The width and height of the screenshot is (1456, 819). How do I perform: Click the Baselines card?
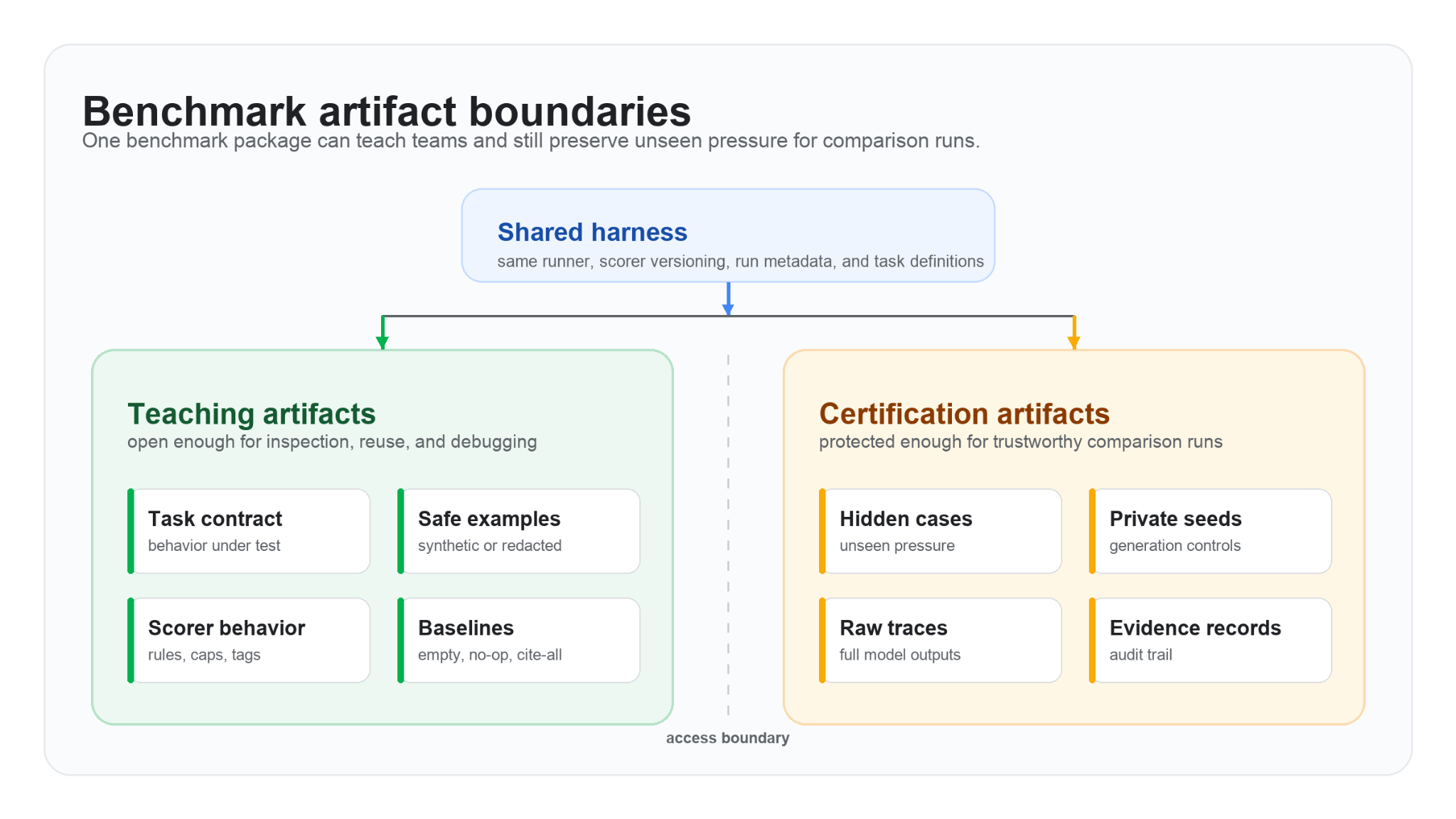(519, 641)
